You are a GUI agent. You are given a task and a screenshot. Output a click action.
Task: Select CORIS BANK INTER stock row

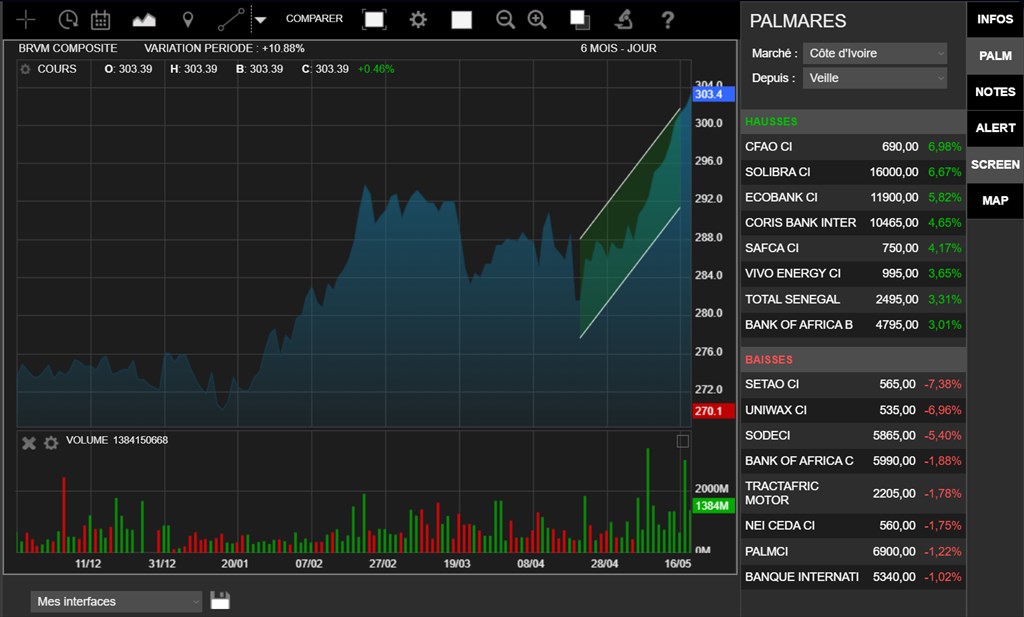tap(853, 223)
